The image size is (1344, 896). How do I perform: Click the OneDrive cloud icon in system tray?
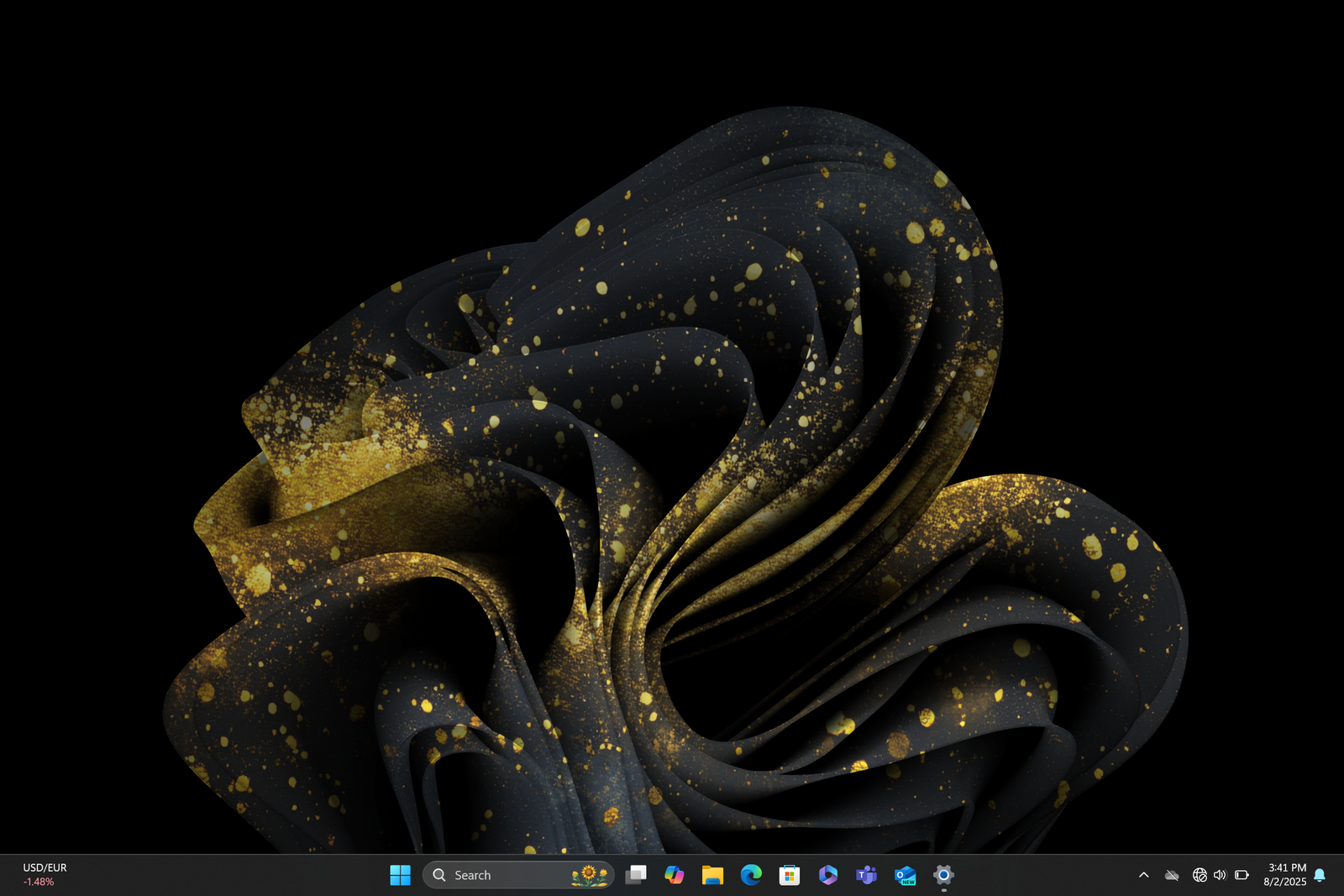click(x=1172, y=874)
